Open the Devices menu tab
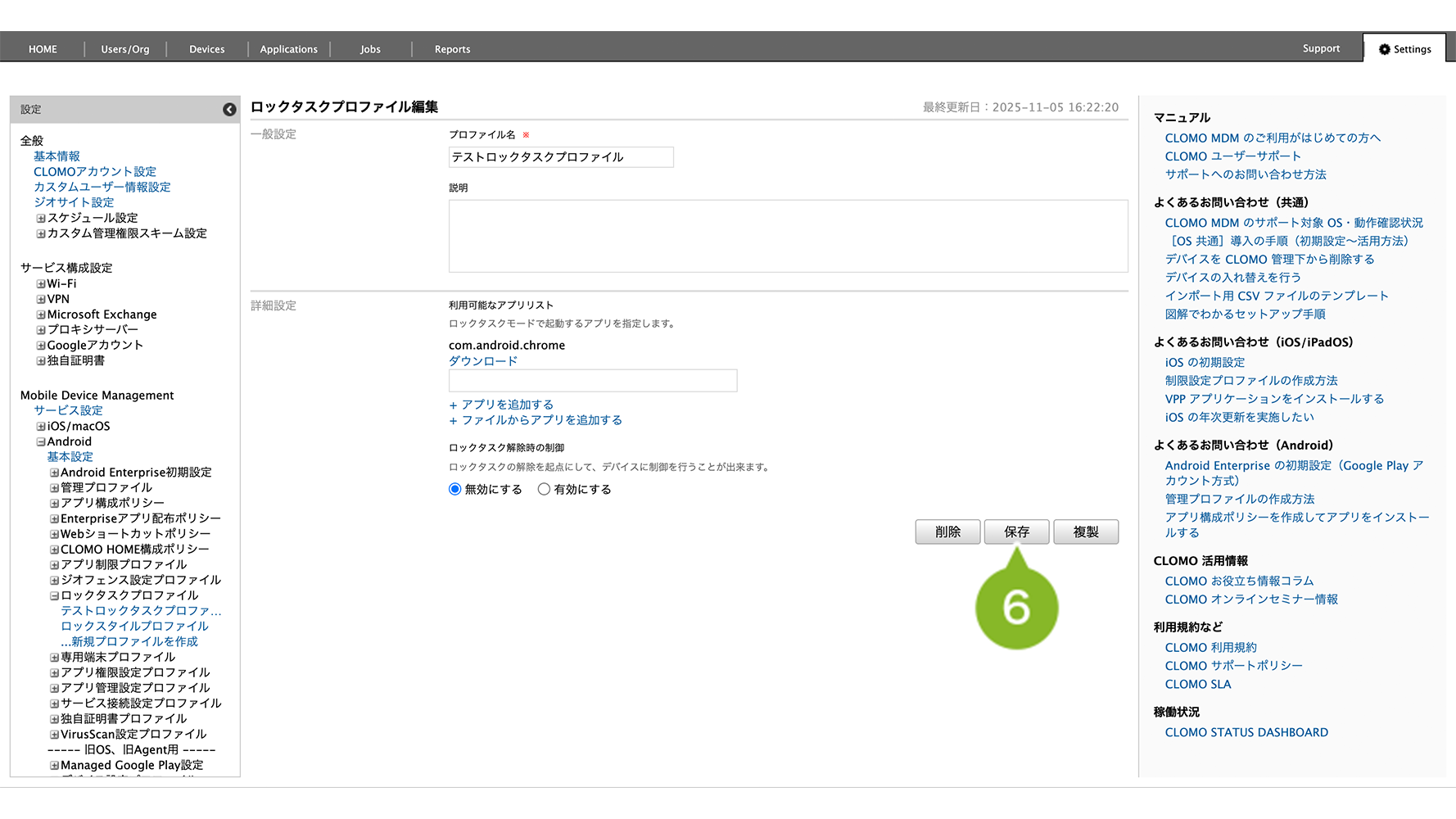Image resolution: width=1456 pixels, height=819 pixels. 206,49
